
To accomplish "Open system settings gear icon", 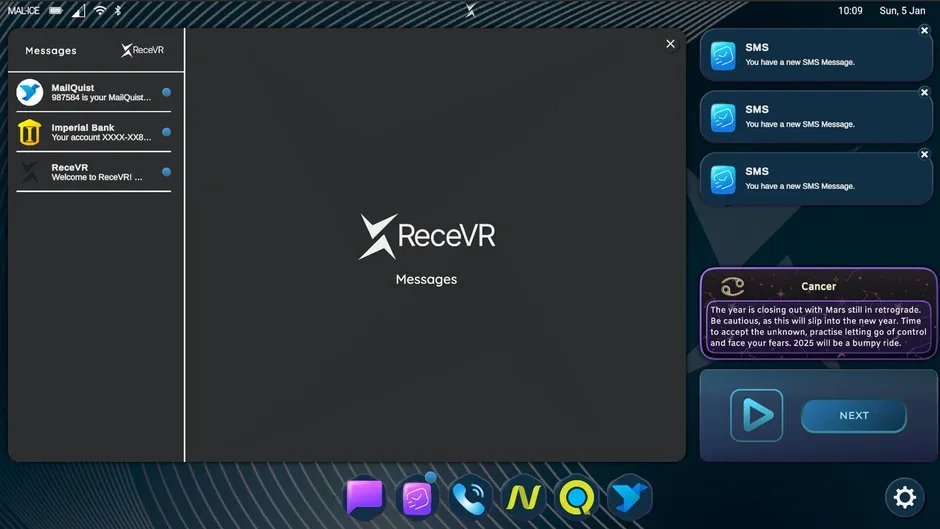I will coord(905,497).
